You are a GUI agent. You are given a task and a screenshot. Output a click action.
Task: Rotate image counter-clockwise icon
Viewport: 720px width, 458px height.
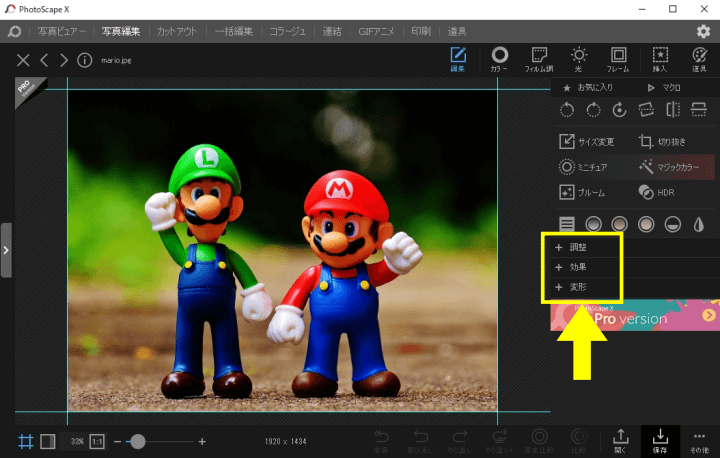pos(567,110)
